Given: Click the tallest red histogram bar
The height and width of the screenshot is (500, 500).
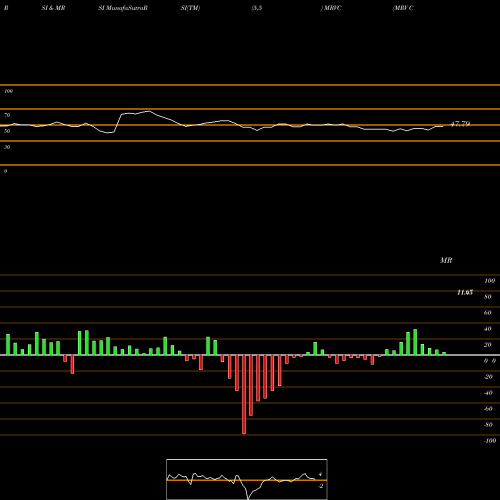Looking at the screenshot, I should [244, 394].
